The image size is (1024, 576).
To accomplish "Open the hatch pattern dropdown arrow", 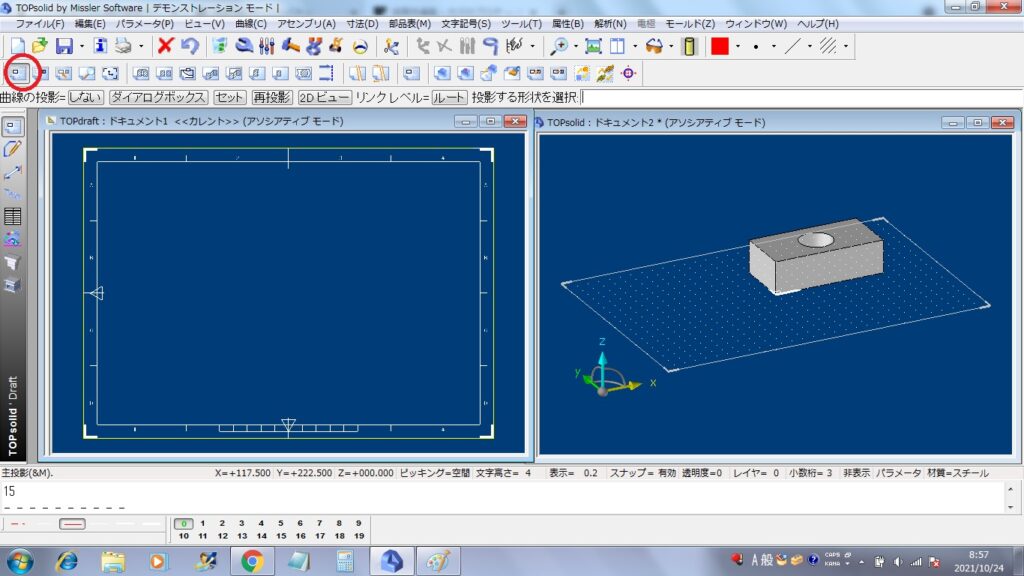I will pyautogui.click(x=846, y=46).
